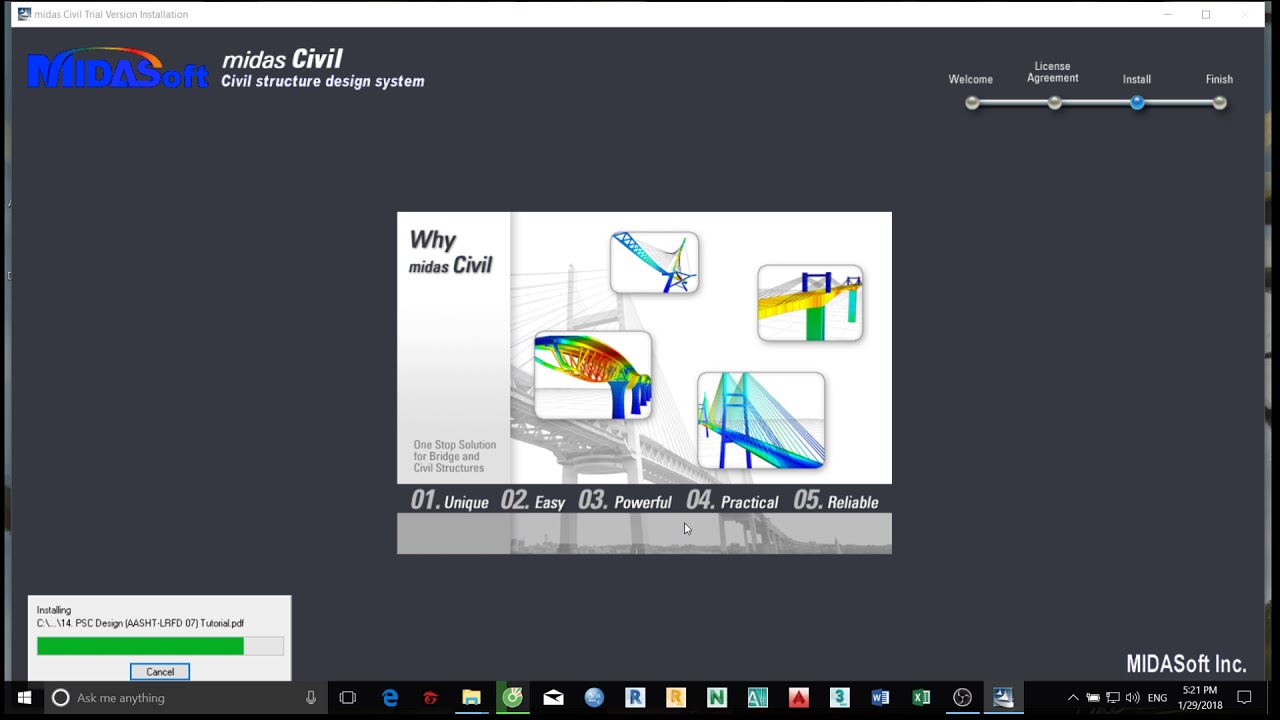Click the 'midas Civil' product title
Screen dimensions: 1280x720
pos(282,60)
